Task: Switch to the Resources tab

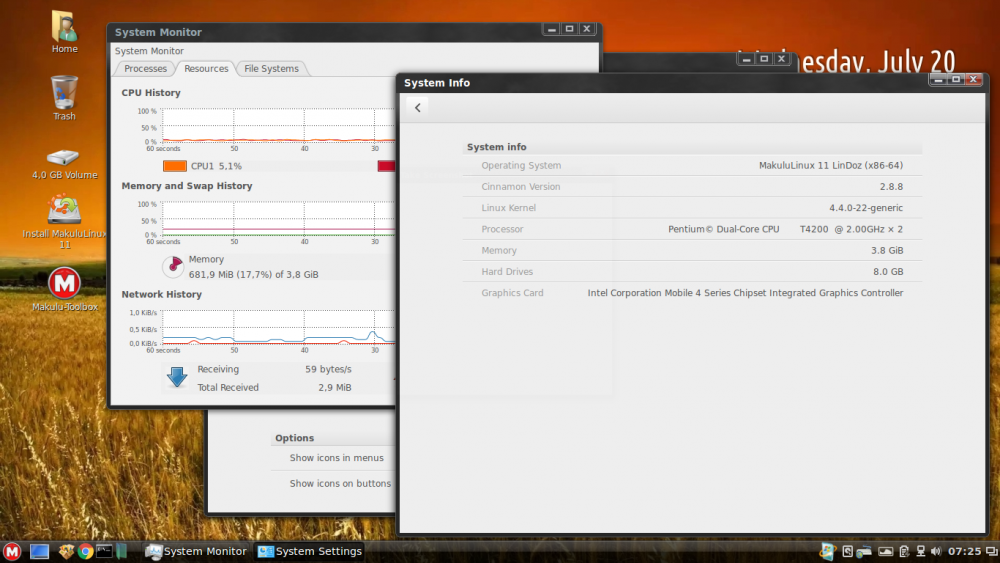Action: click(206, 68)
